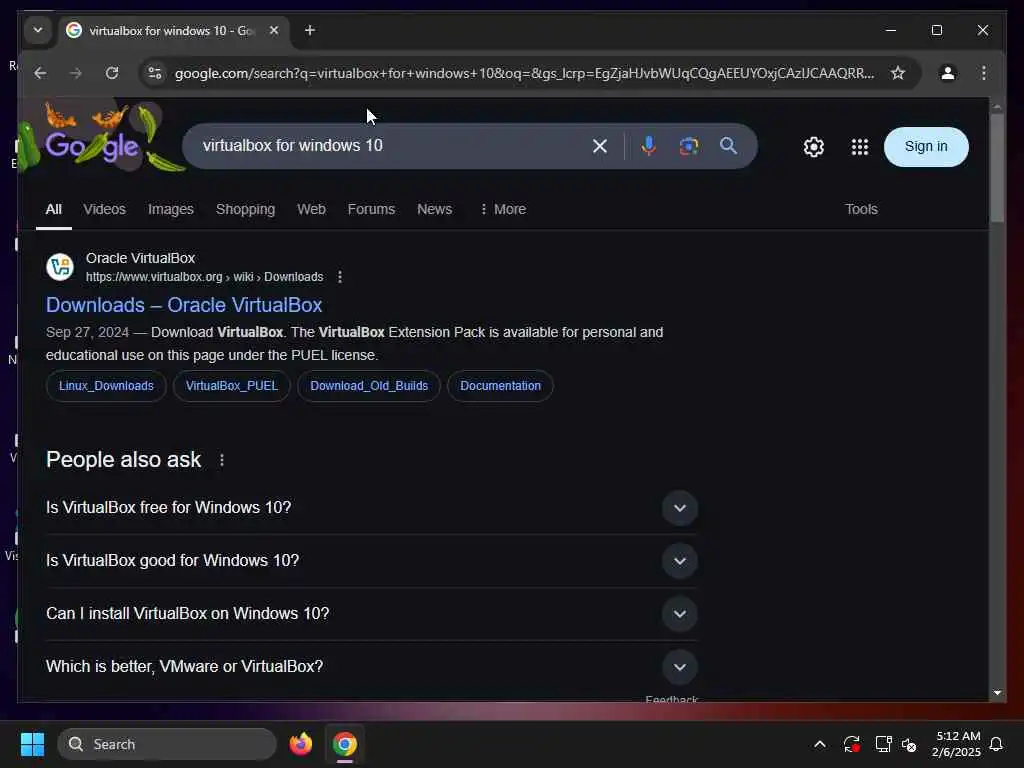Expand 'Is VirtualBox good for Windows 10?'
This screenshot has height=768, width=1024.
pyautogui.click(x=371, y=560)
